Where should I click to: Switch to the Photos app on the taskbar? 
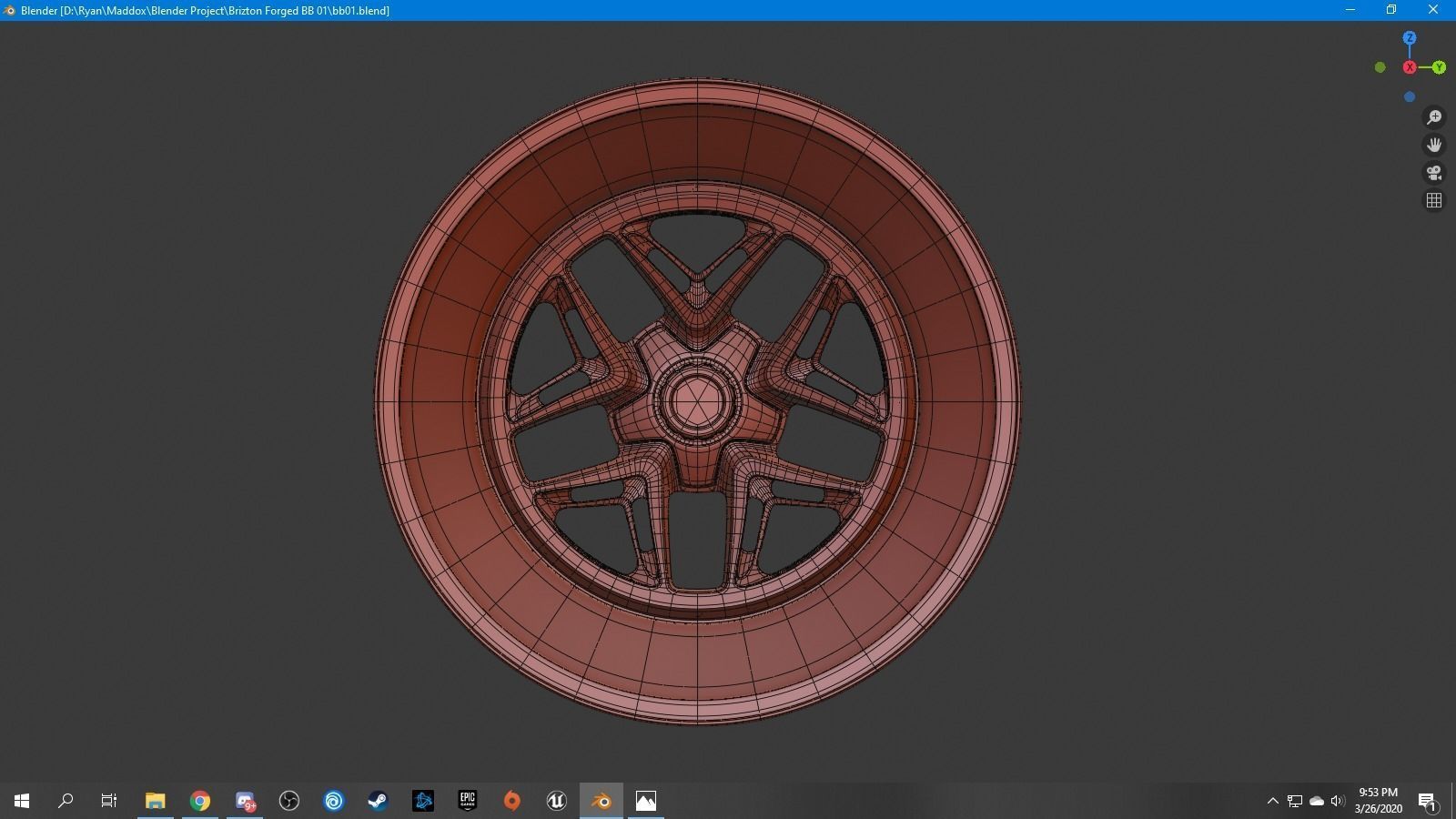pyautogui.click(x=646, y=801)
